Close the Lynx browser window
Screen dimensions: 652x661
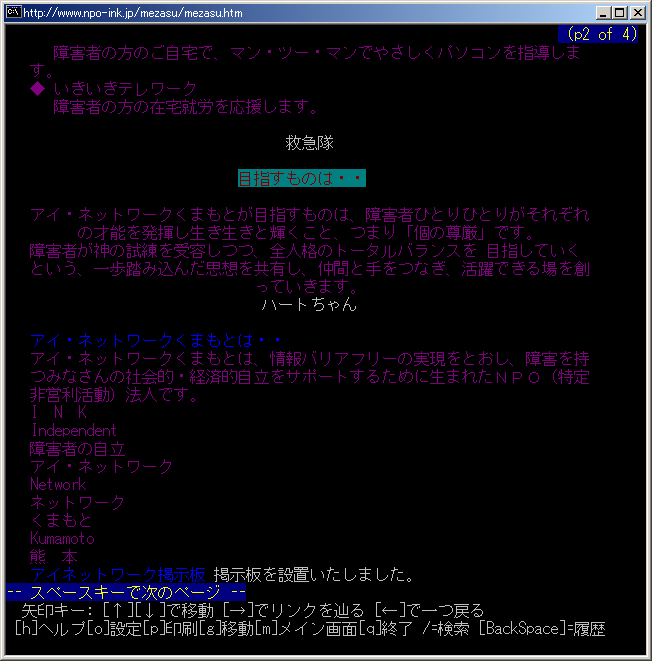click(x=638, y=13)
